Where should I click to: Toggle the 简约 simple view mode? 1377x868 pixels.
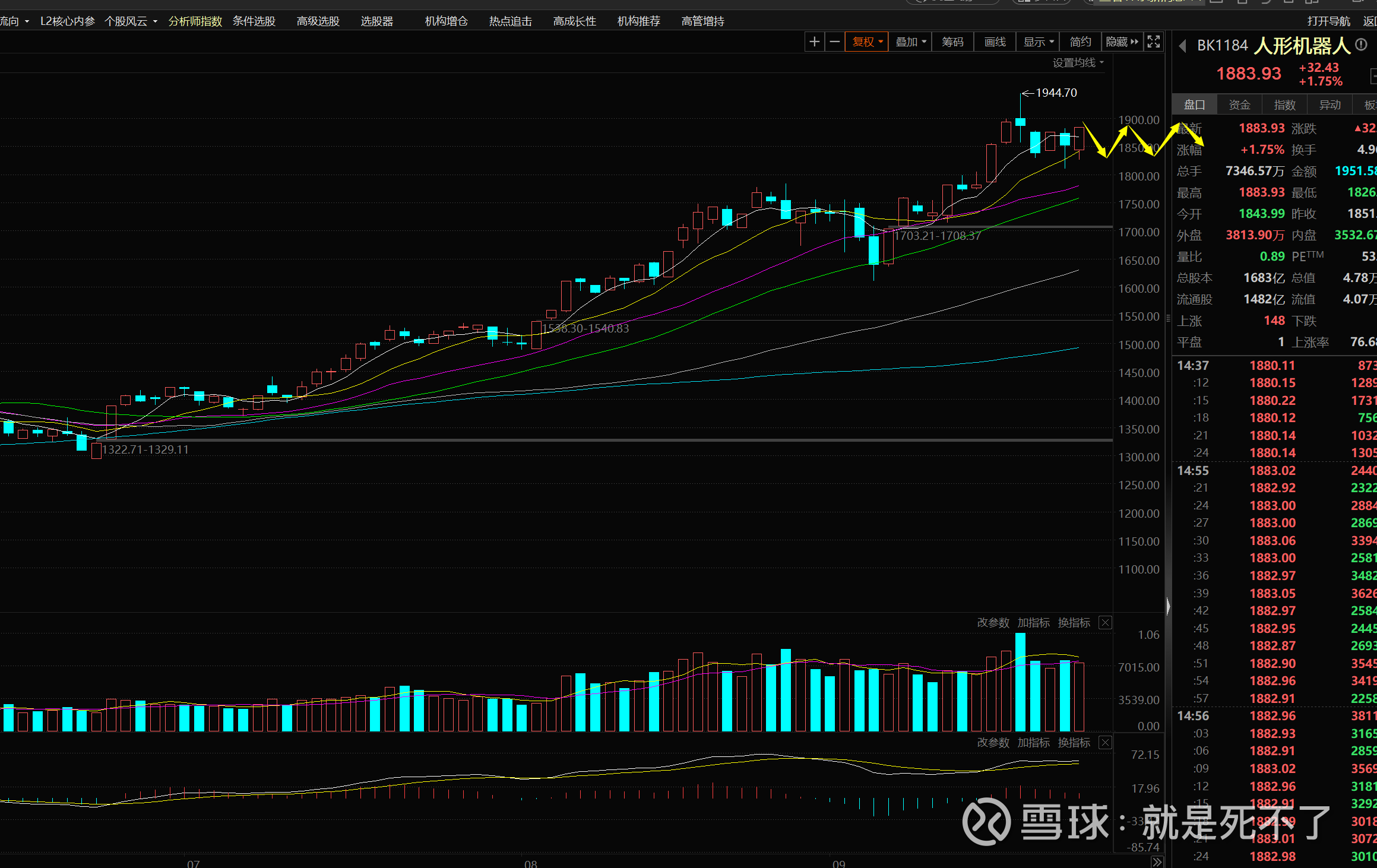[1080, 42]
